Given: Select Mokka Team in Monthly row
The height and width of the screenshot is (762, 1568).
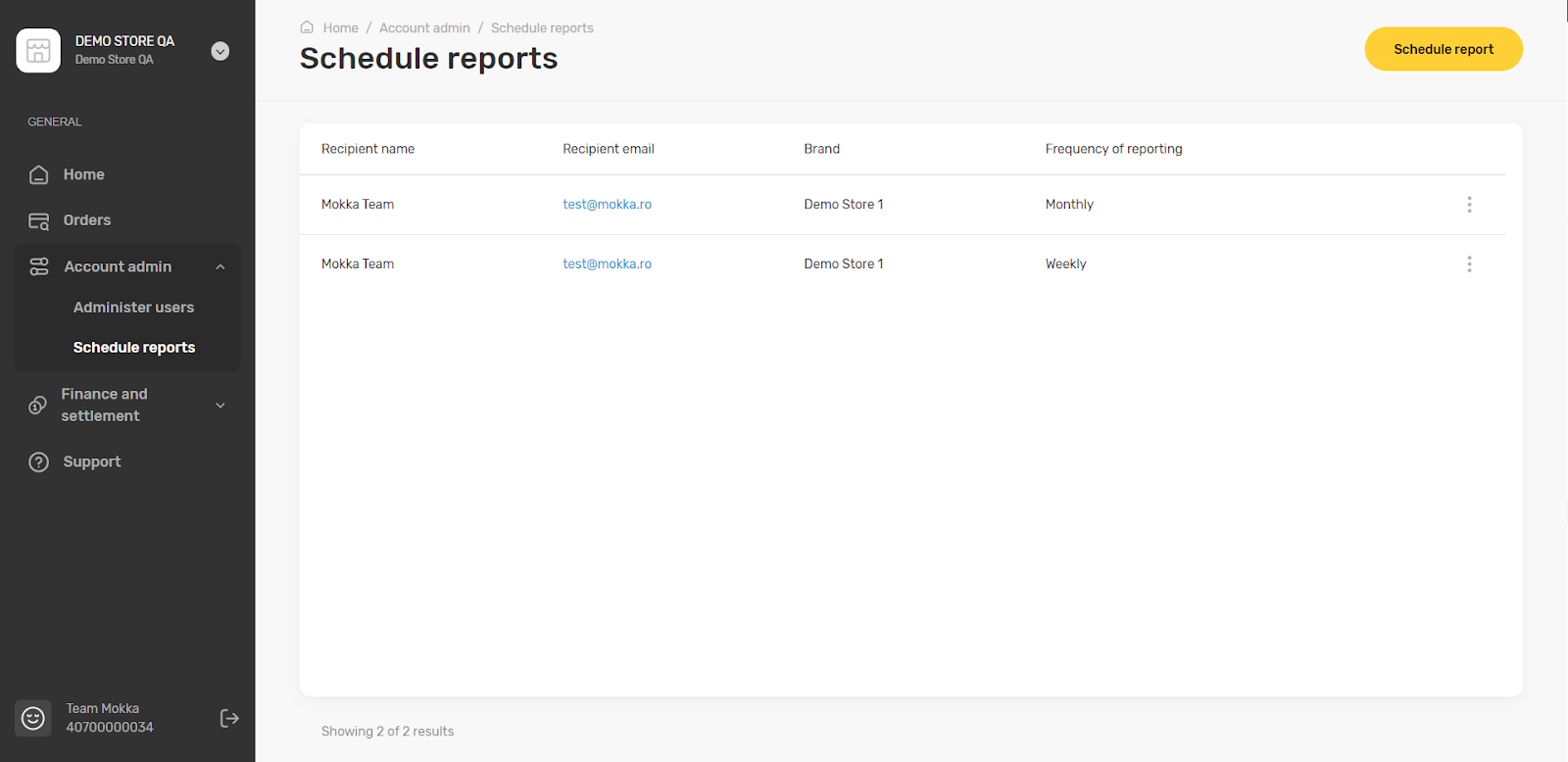Looking at the screenshot, I should coord(358,205).
